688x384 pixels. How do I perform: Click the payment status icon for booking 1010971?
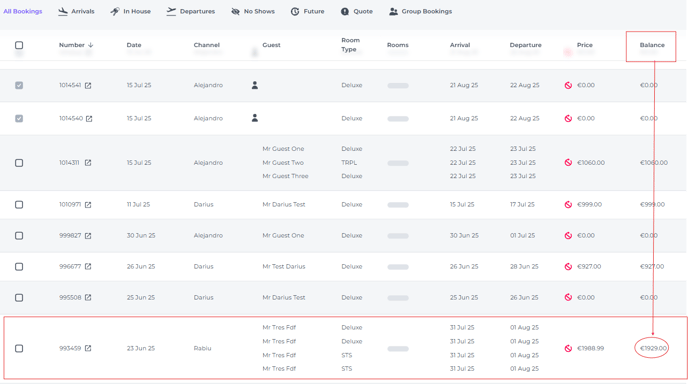(568, 205)
